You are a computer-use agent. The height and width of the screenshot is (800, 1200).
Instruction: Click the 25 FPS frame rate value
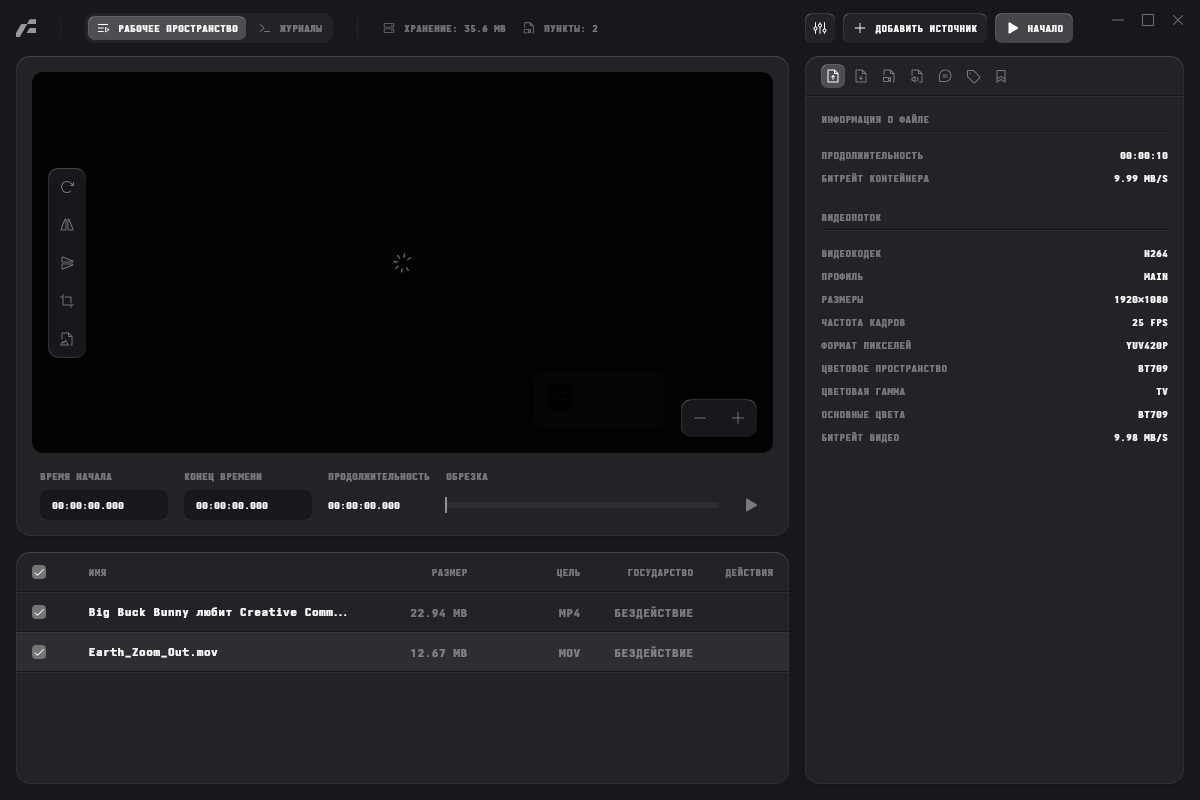(1150, 323)
